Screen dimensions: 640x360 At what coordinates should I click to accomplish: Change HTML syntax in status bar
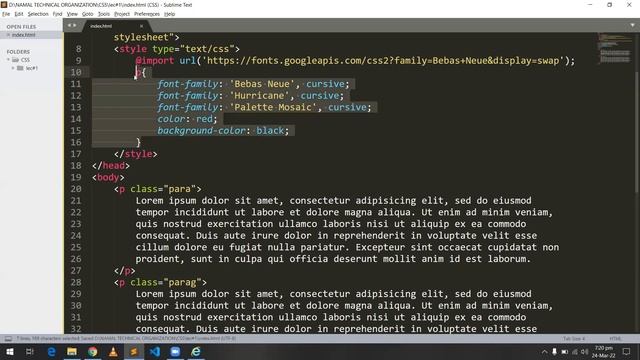pyautogui.click(x=615, y=338)
